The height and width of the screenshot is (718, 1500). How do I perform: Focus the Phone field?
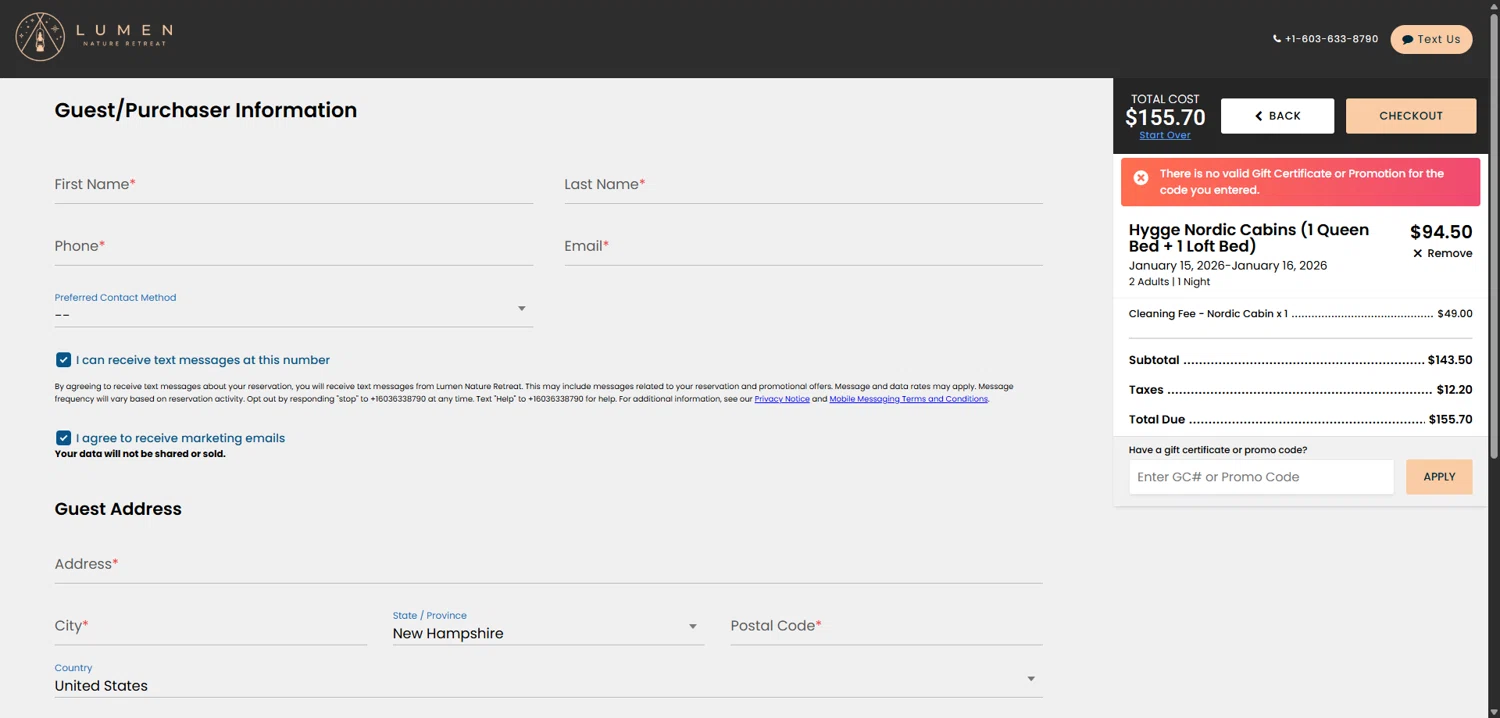click(x=293, y=247)
